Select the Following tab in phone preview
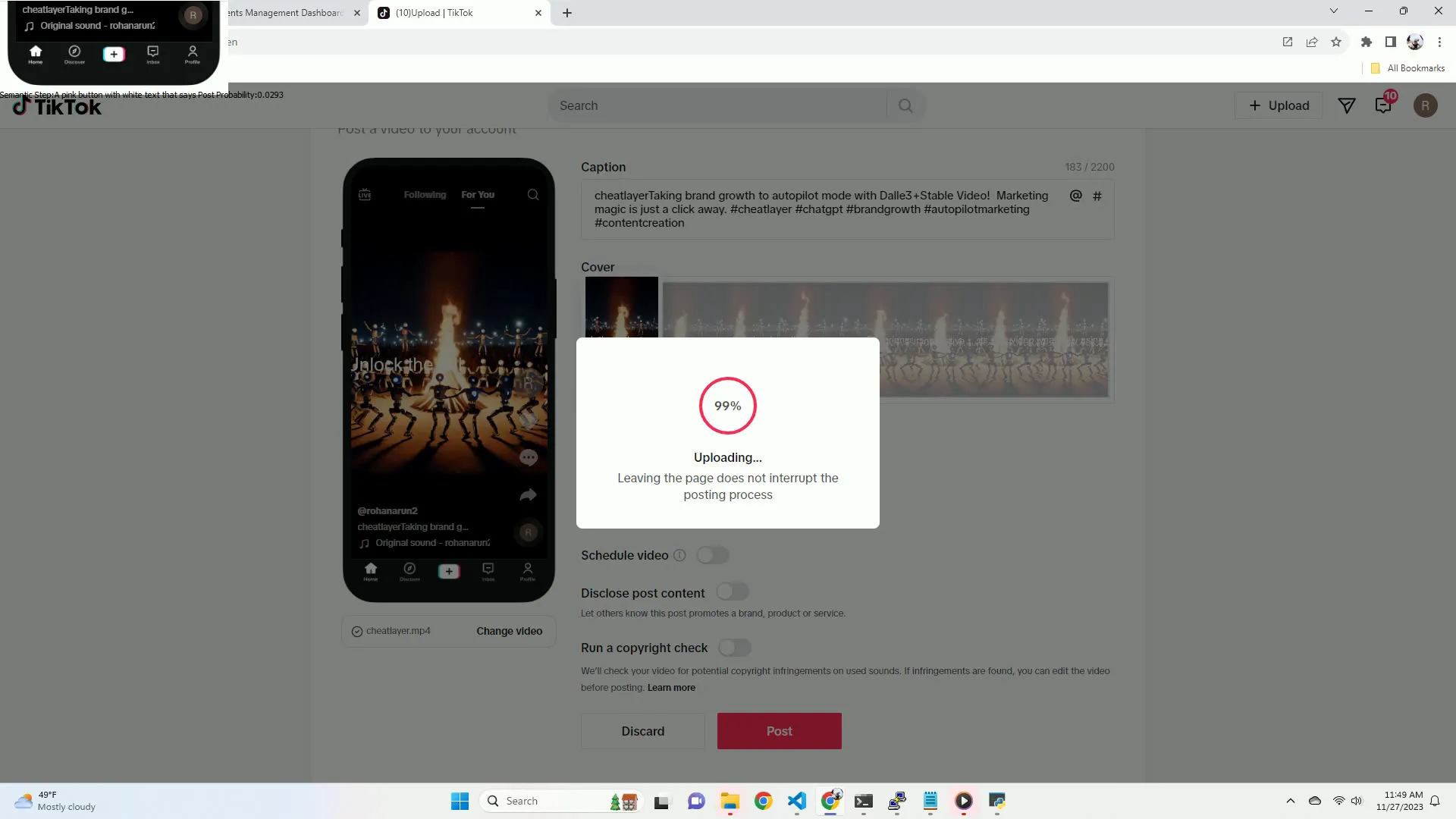The width and height of the screenshot is (1456, 819). tap(425, 195)
